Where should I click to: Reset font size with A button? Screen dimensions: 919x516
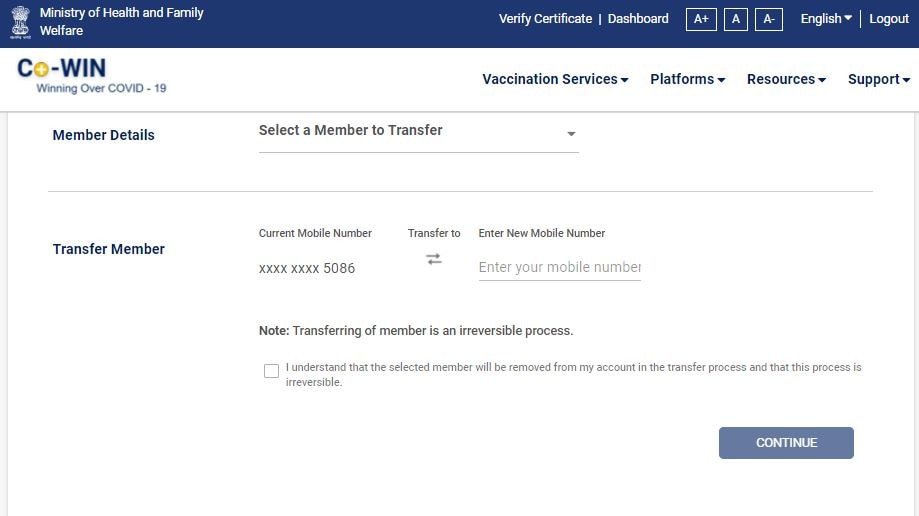(x=736, y=19)
